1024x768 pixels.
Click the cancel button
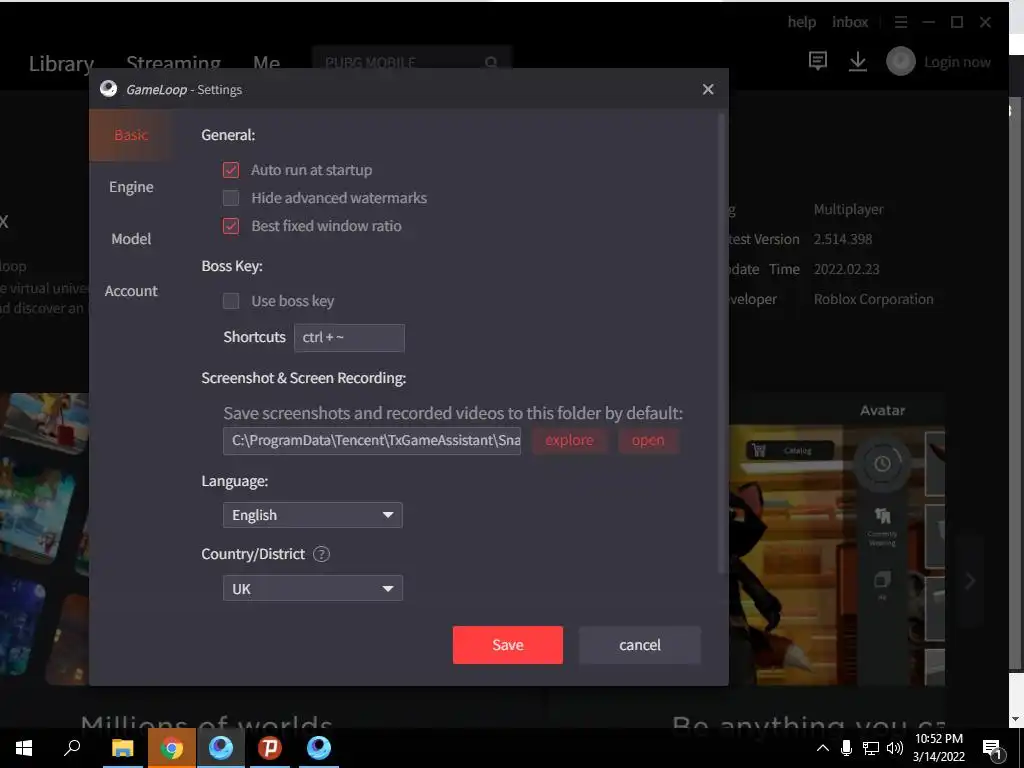639,645
